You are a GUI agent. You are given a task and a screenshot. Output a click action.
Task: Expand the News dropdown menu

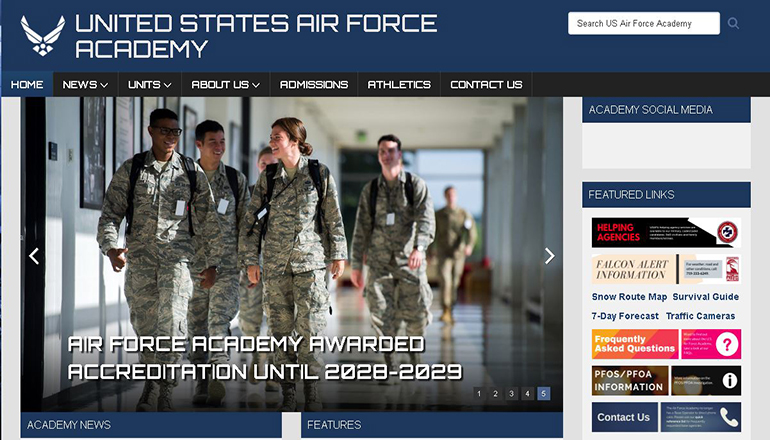[x=85, y=84]
